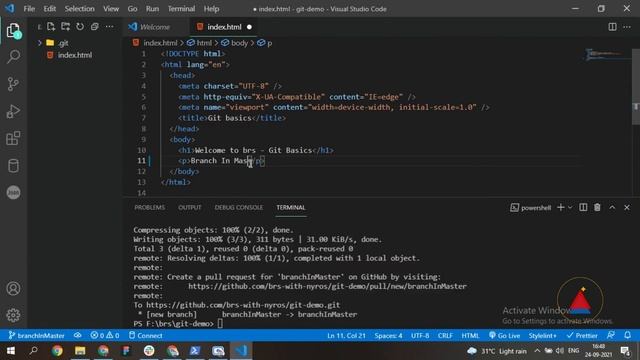Open the Accounts menu

[x=13, y=289]
